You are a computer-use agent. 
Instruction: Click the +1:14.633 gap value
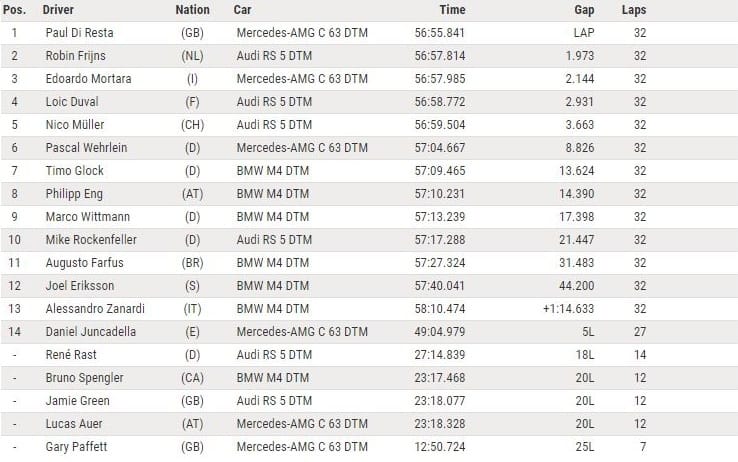coord(569,309)
